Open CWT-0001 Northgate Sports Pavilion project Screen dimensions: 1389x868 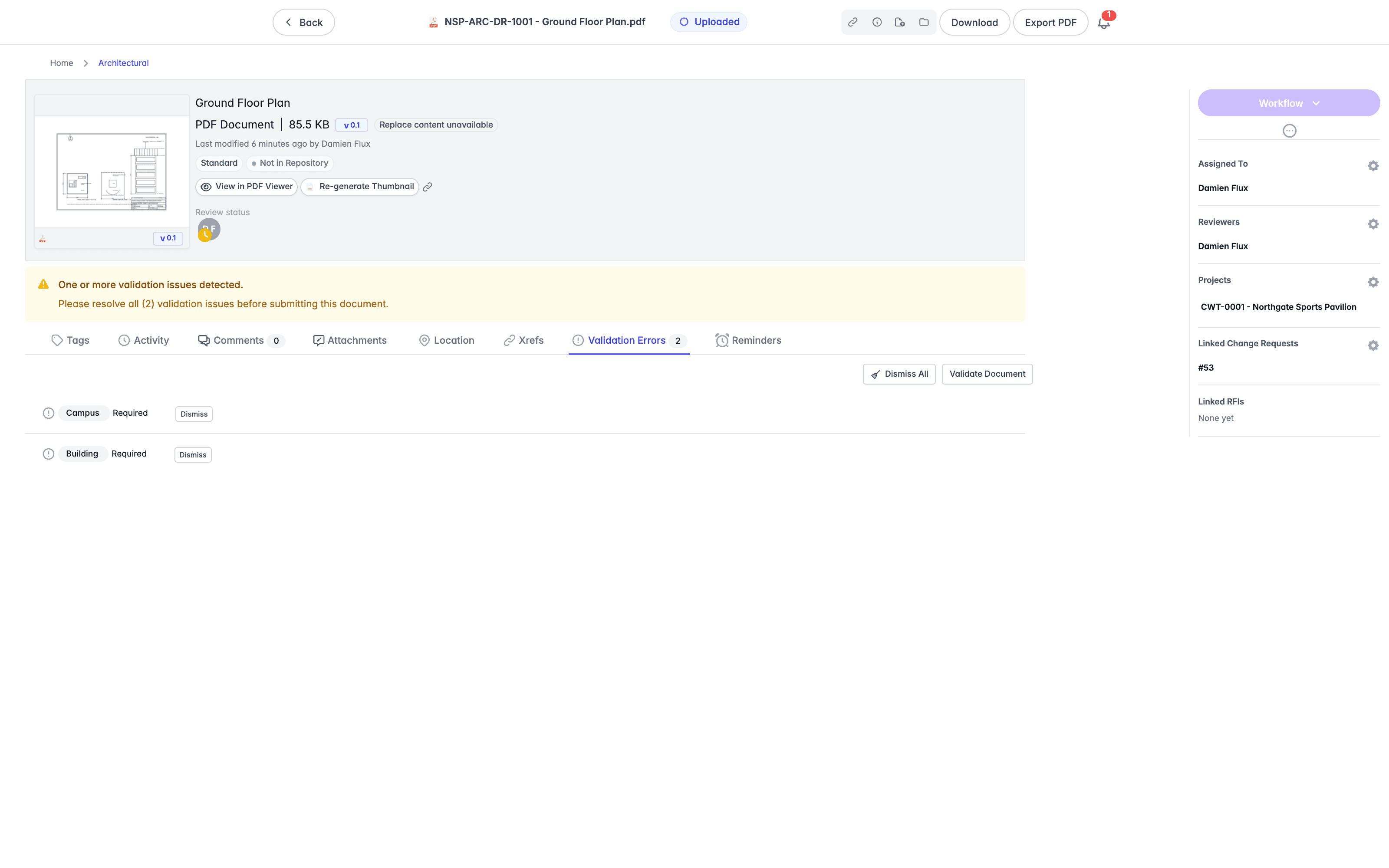[x=1278, y=307]
